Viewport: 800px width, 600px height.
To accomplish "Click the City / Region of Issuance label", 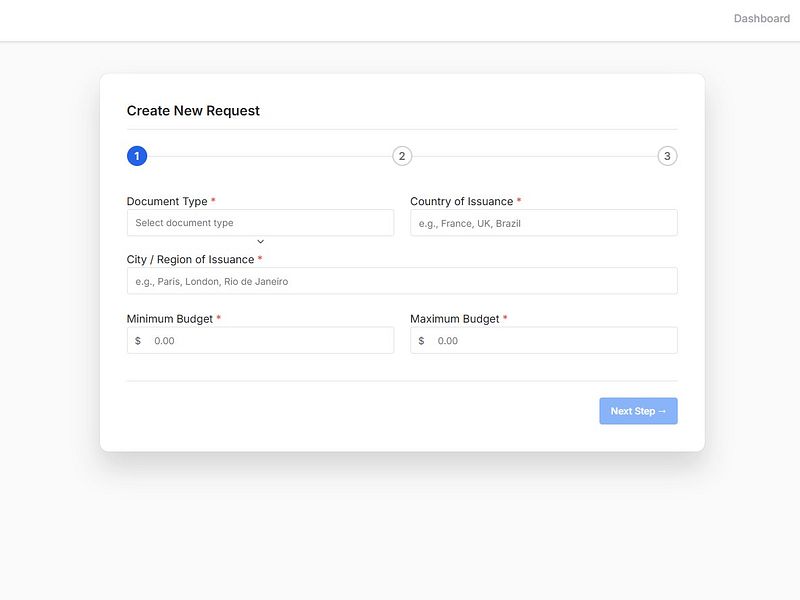I will point(190,260).
